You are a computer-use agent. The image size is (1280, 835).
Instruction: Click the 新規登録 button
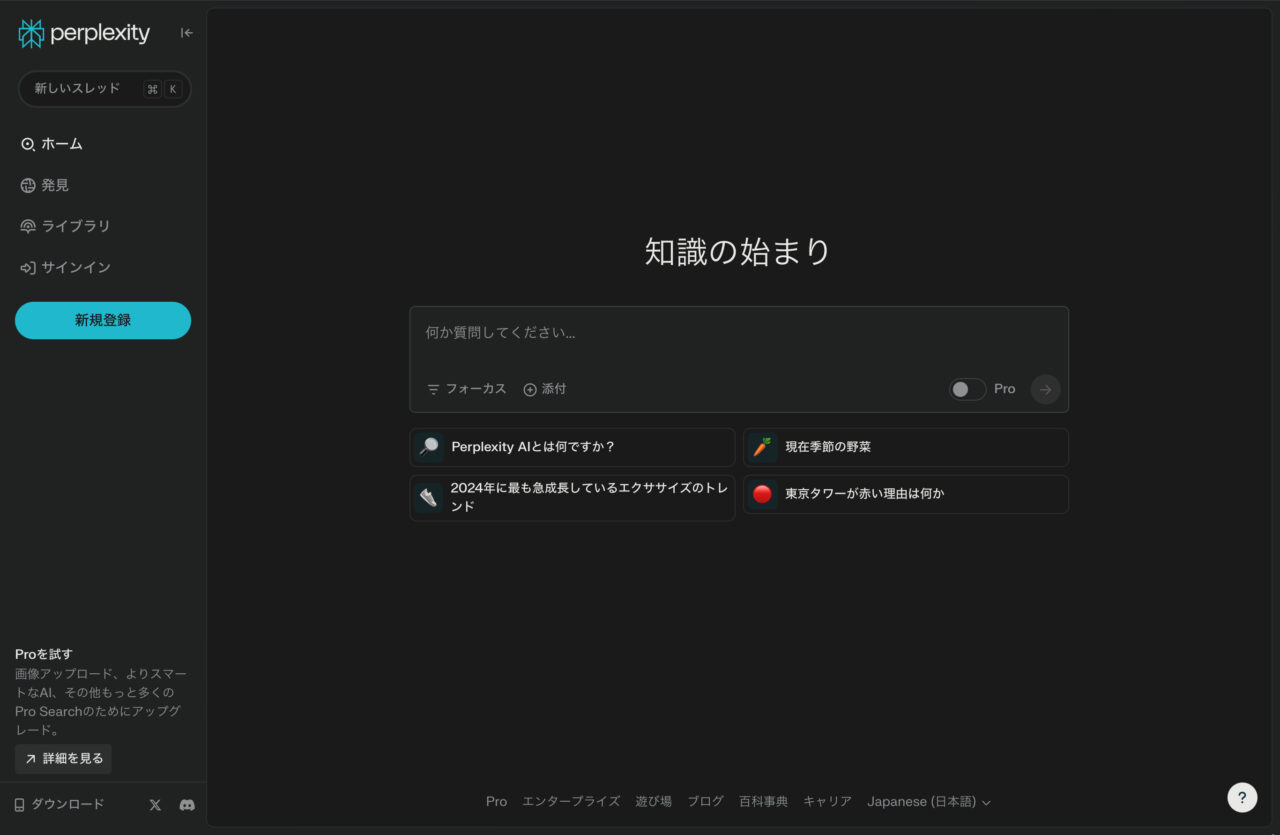click(103, 320)
